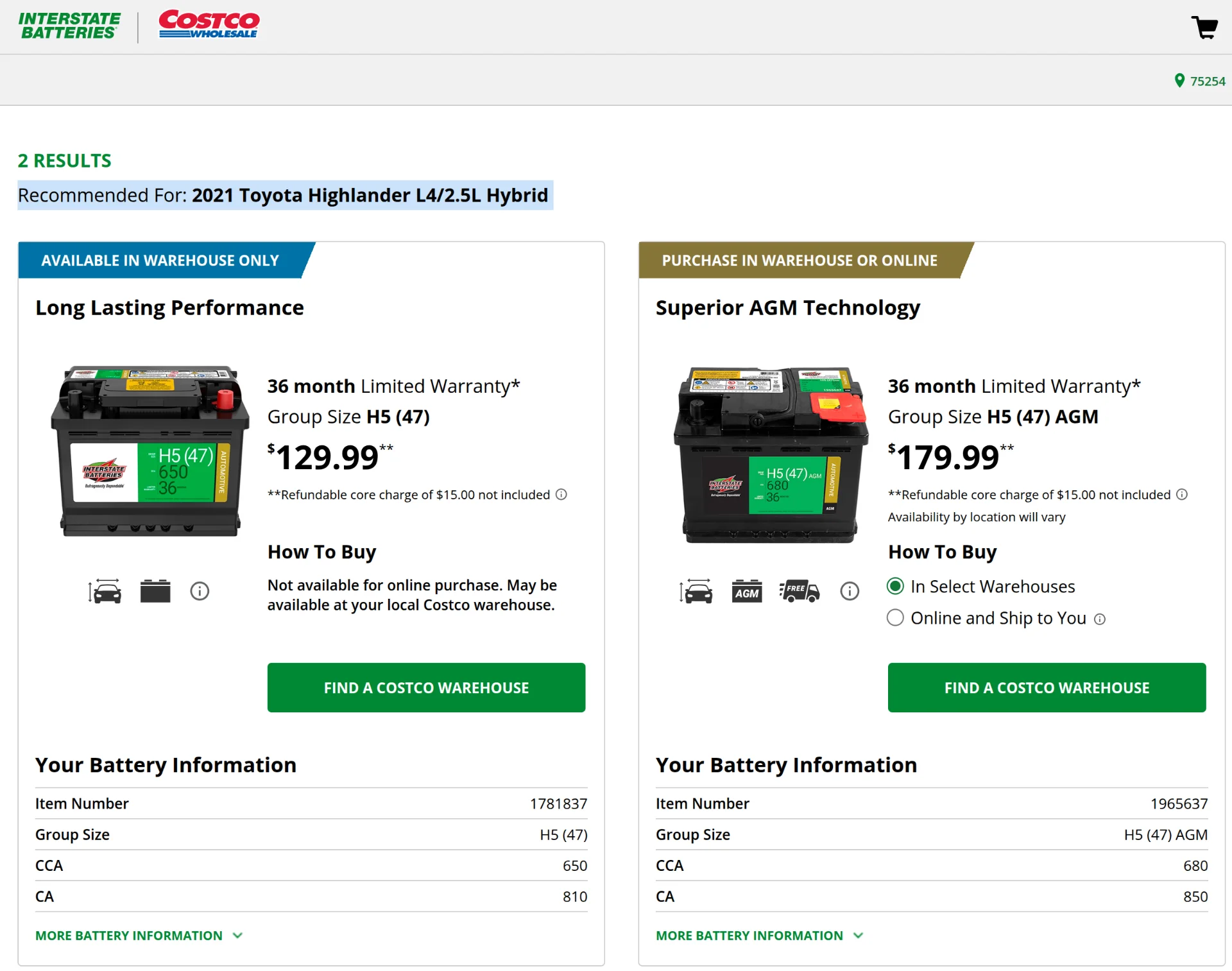Click the info icon under the H5 (47) battery image

(200, 591)
